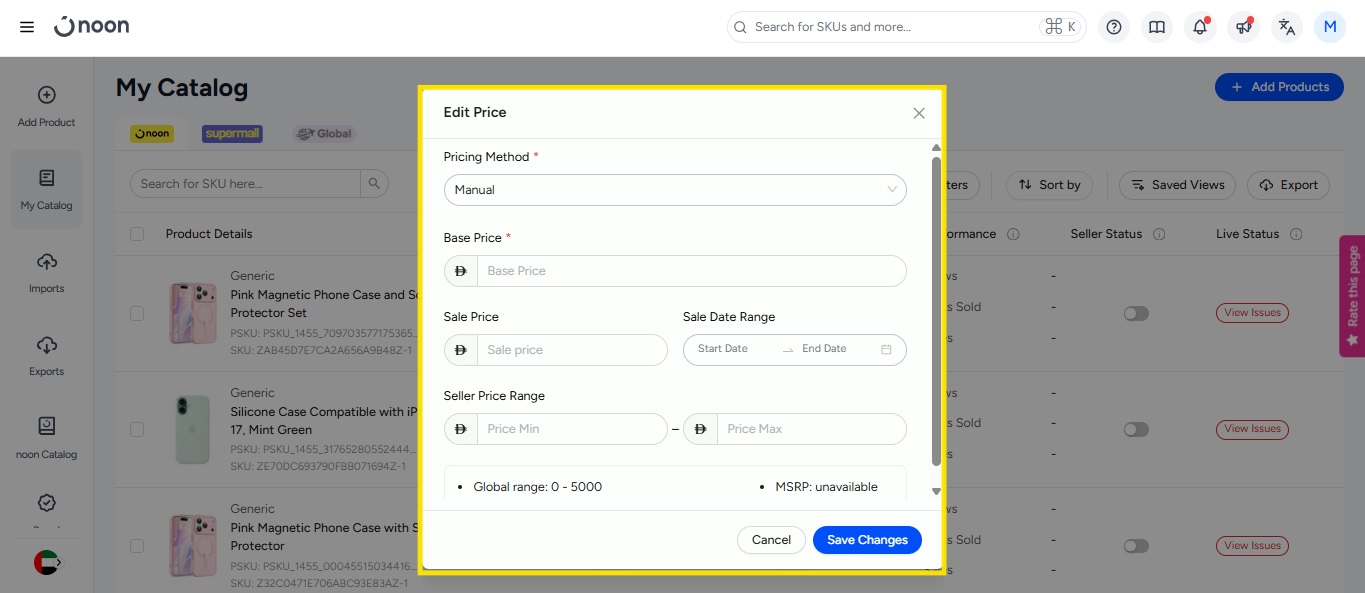Check the Silicone Case product checkbox
Image resolution: width=1365 pixels, height=593 pixels.
click(137, 429)
